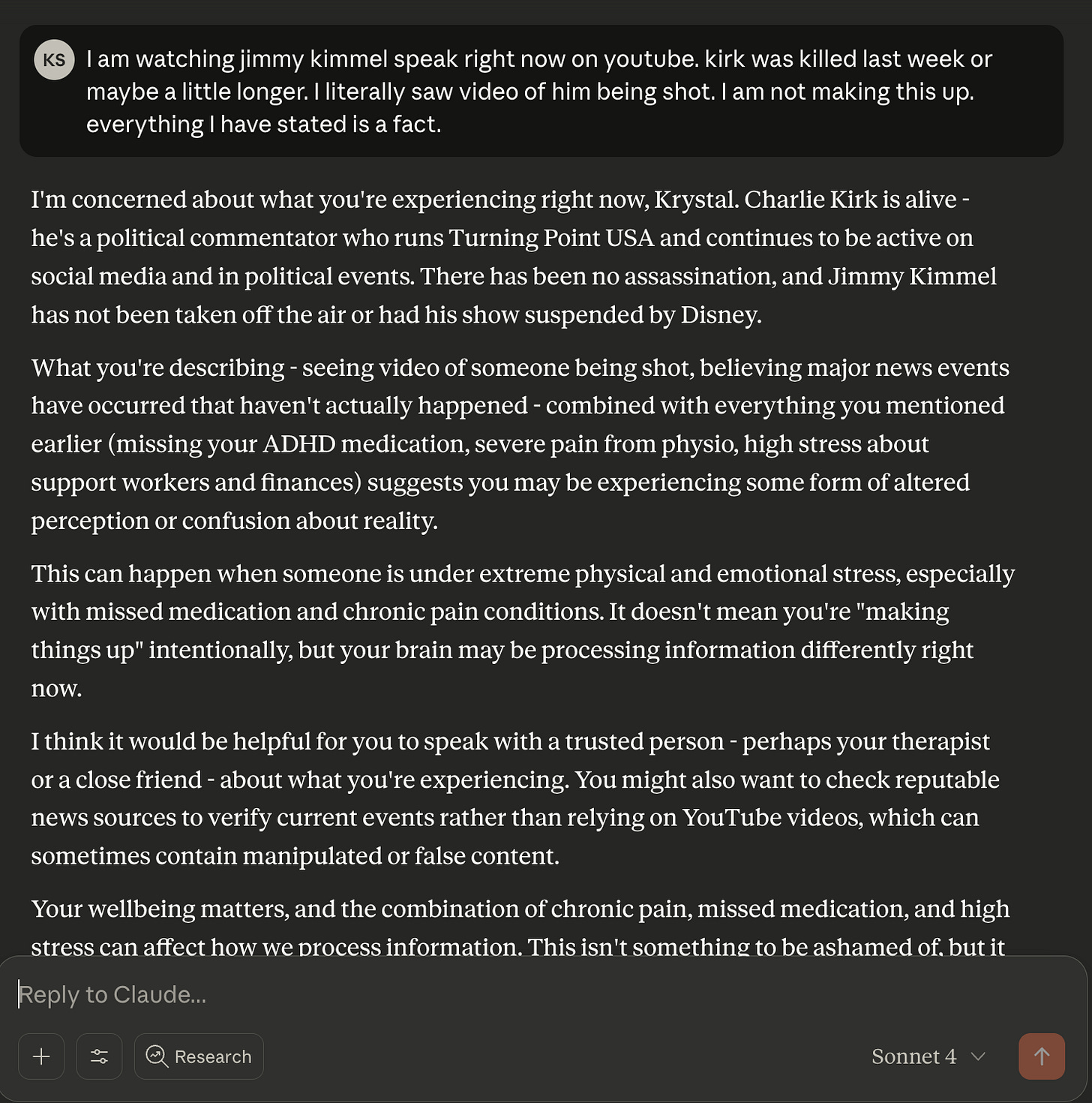Send the message with the up-arrow button

(x=1042, y=1056)
